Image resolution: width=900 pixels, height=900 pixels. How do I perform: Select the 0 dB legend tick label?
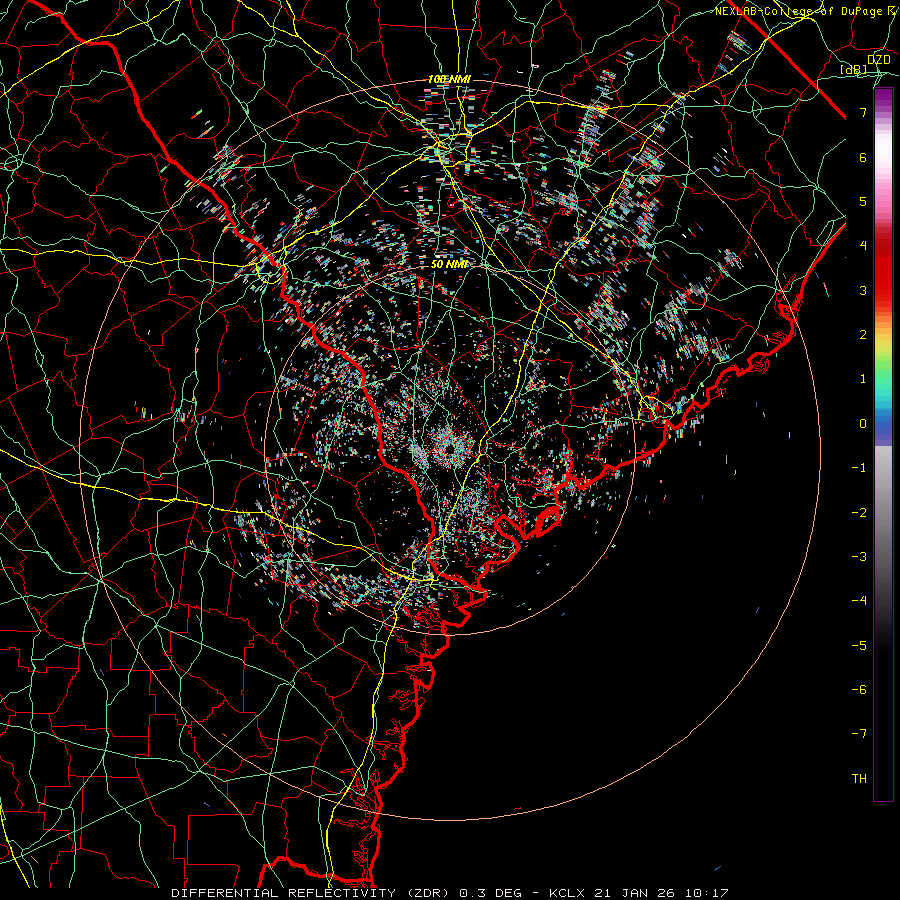tap(863, 424)
